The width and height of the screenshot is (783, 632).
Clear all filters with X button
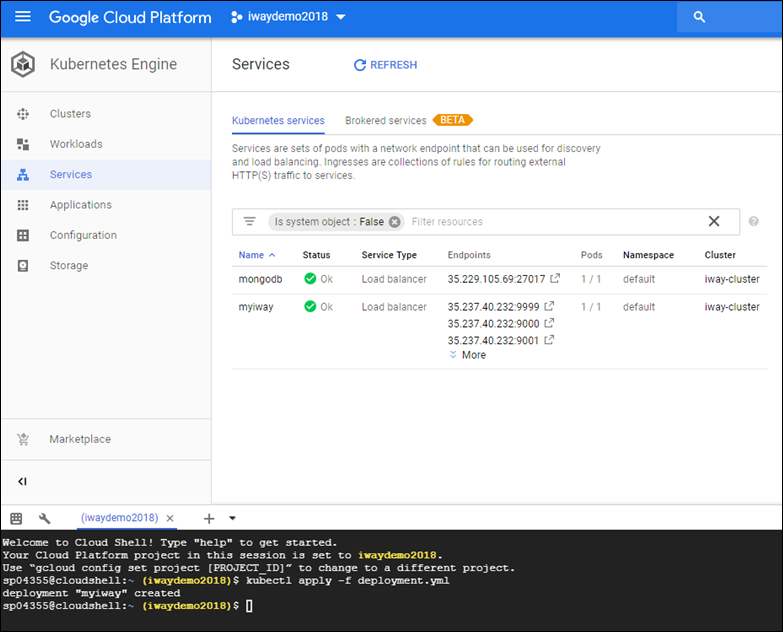(714, 221)
